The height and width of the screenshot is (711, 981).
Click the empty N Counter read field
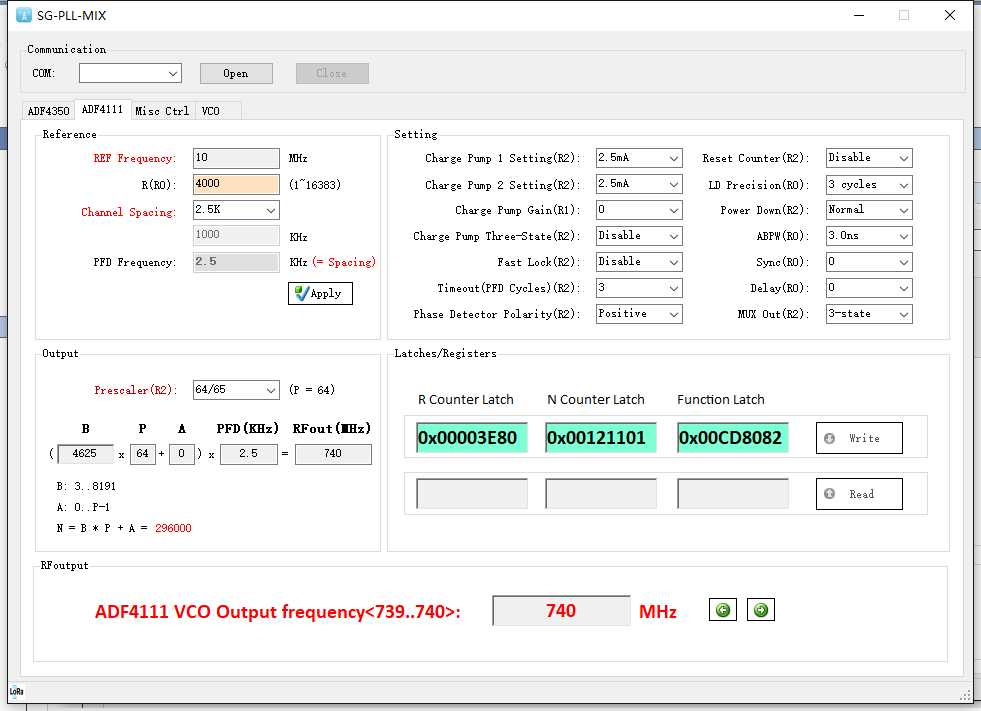pos(601,494)
